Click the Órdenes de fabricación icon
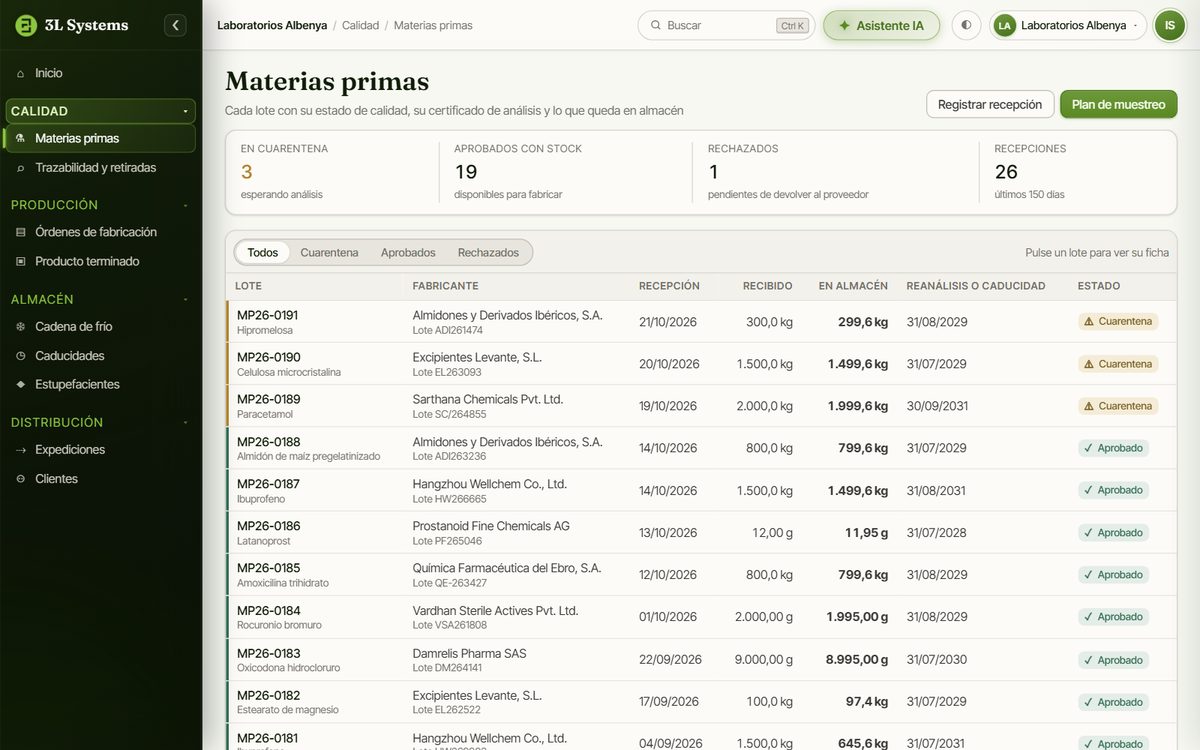 tap(21, 232)
